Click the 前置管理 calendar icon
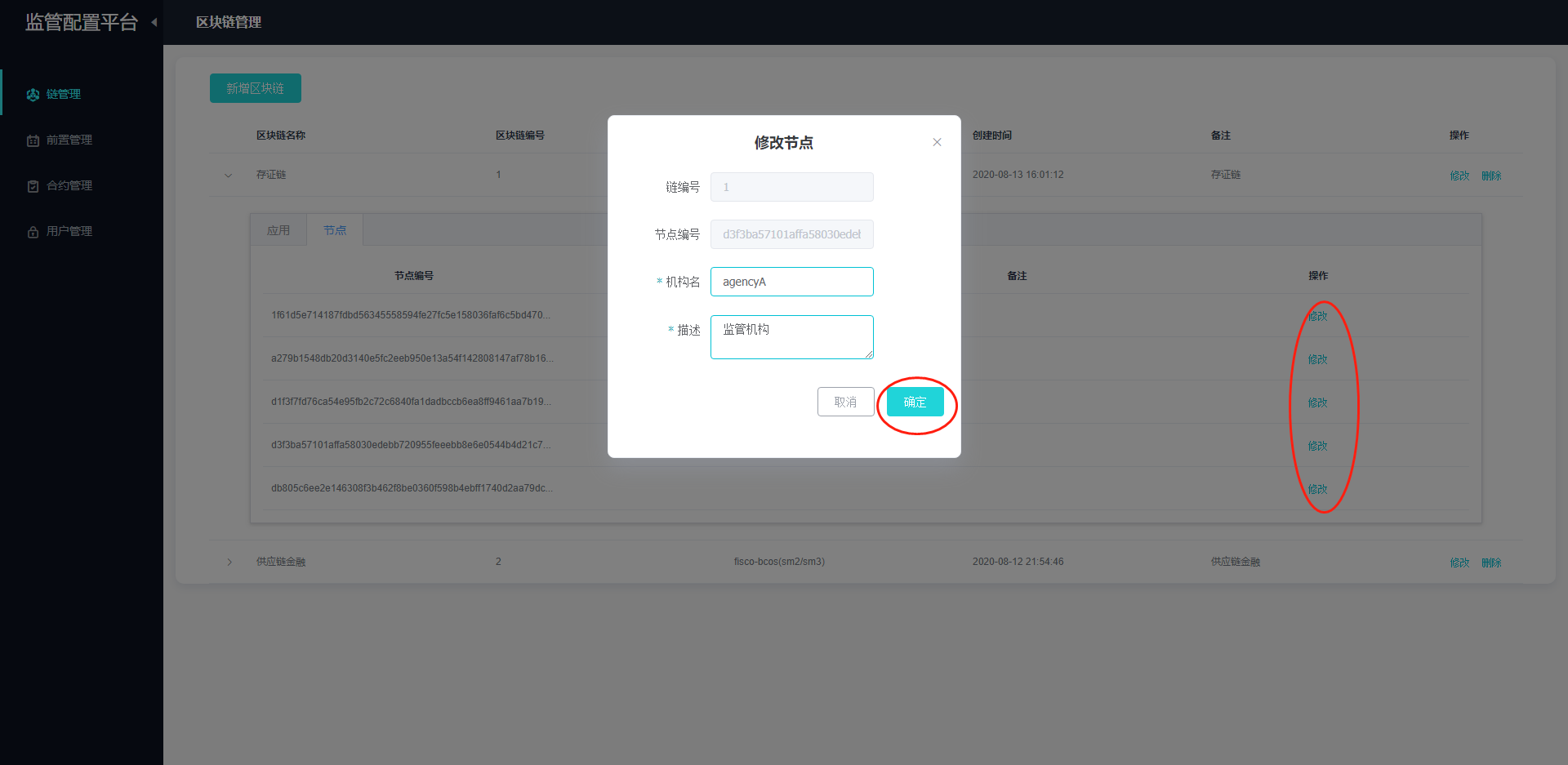 point(33,140)
